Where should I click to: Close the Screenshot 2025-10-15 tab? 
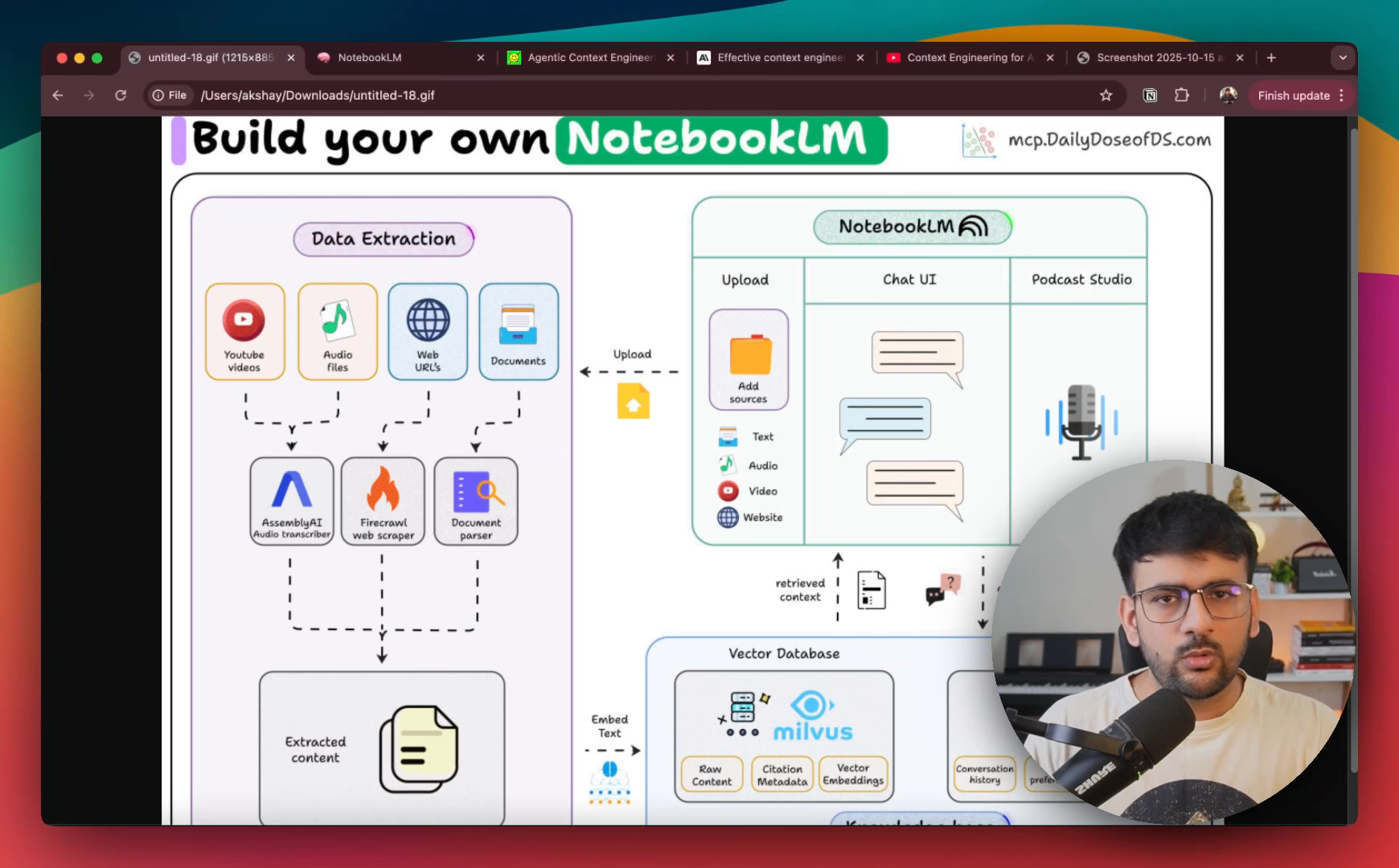tap(1240, 58)
